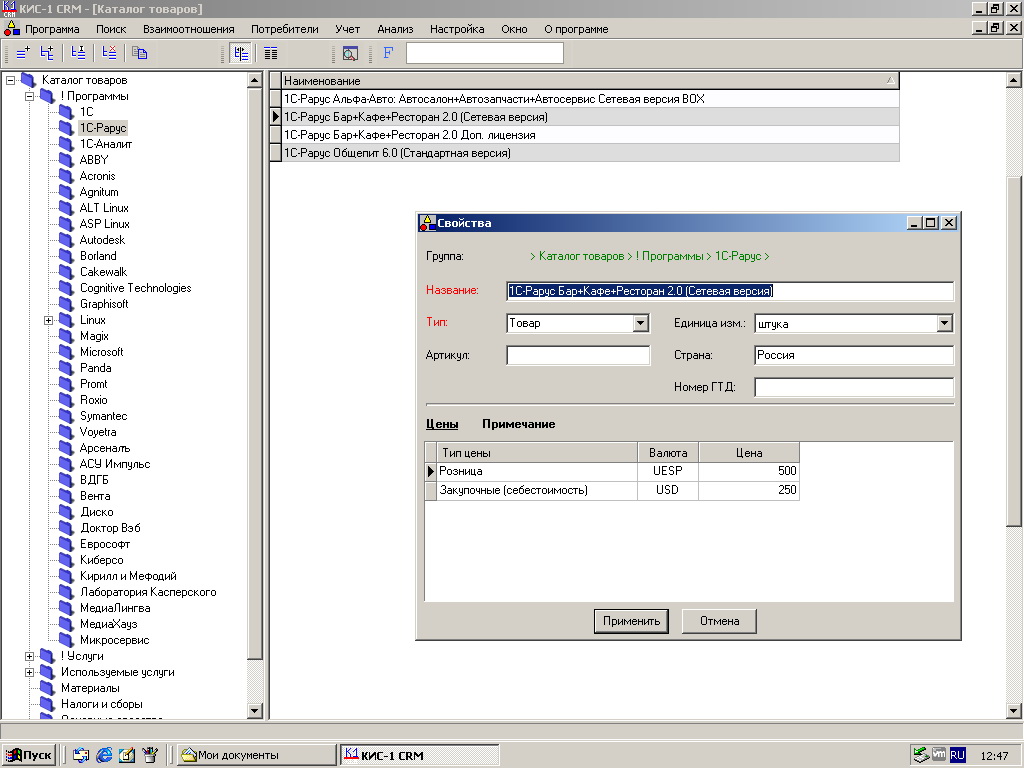Click the Наименование column header
This screenshot has height=768, width=1024.
[x=590, y=81]
